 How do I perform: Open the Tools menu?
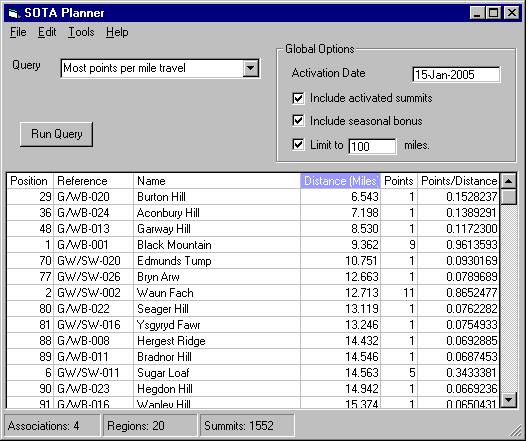click(81, 32)
